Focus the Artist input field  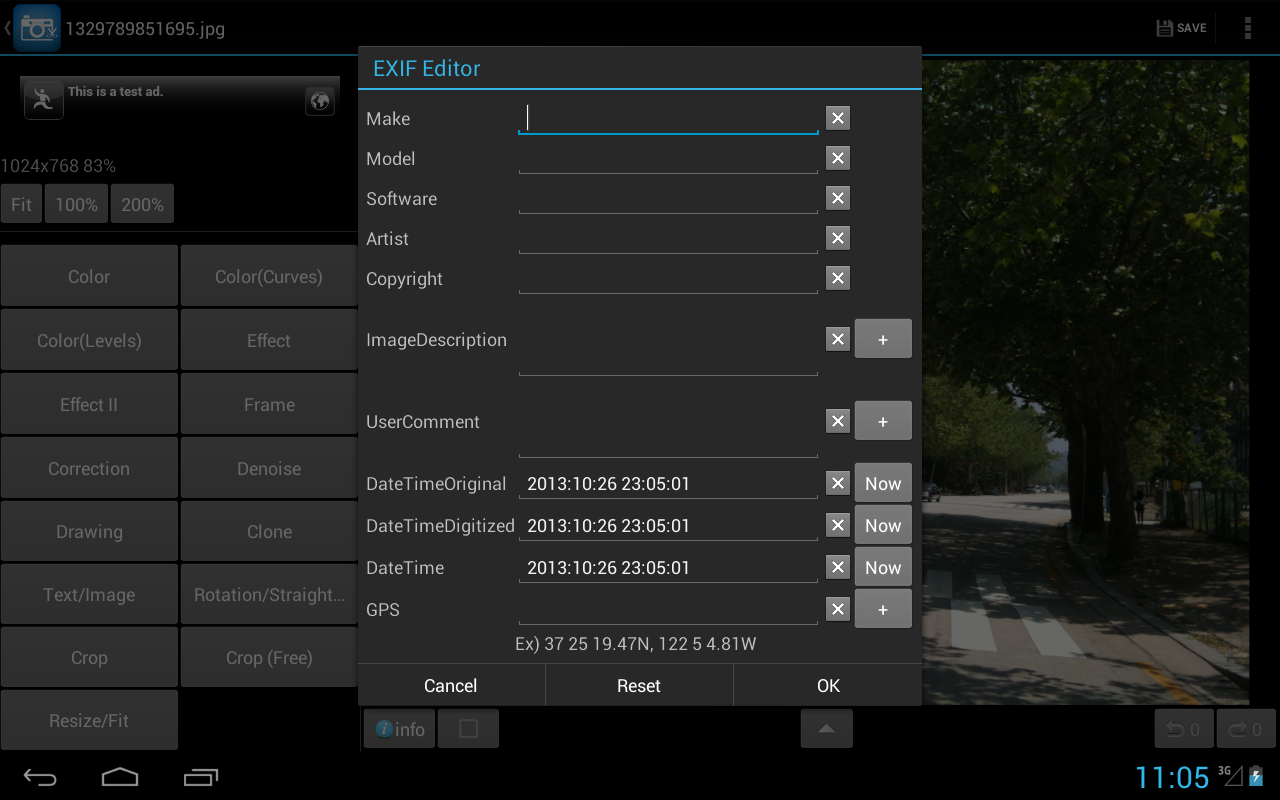click(x=668, y=239)
